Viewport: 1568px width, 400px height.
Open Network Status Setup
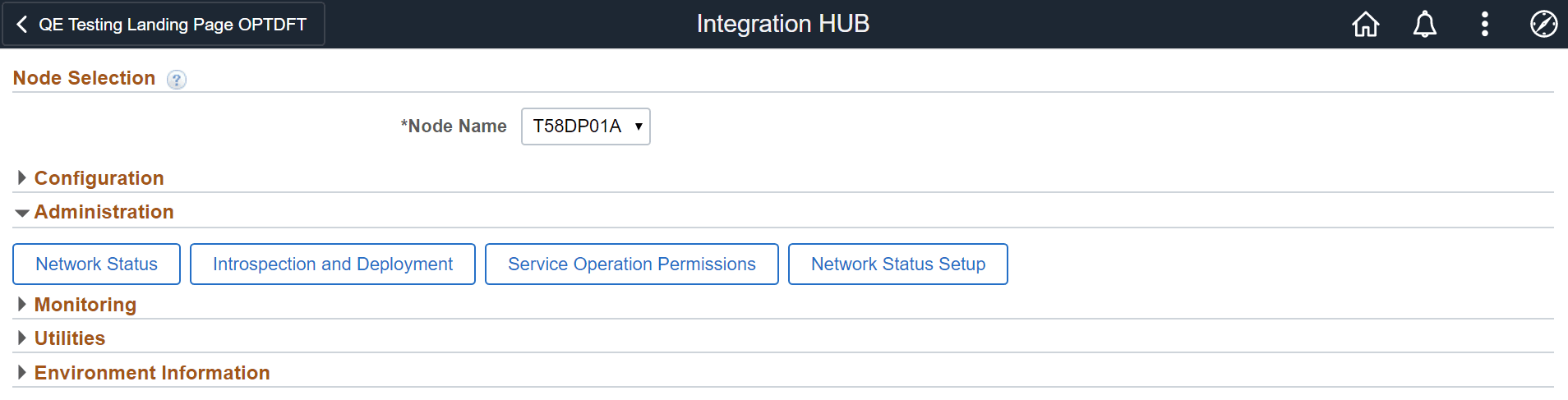(x=897, y=264)
